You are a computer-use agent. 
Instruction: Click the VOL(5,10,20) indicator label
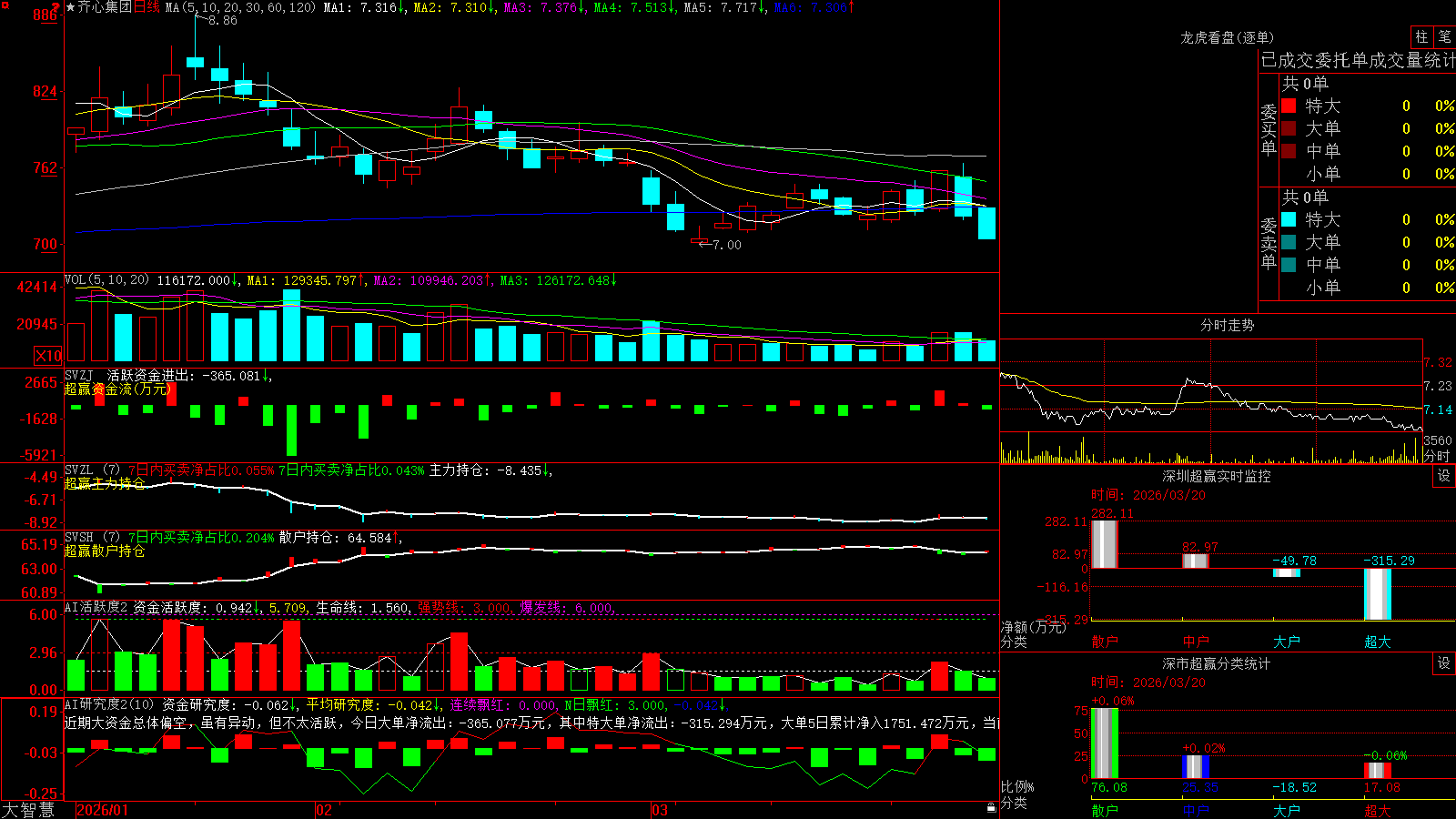(x=106, y=280)
